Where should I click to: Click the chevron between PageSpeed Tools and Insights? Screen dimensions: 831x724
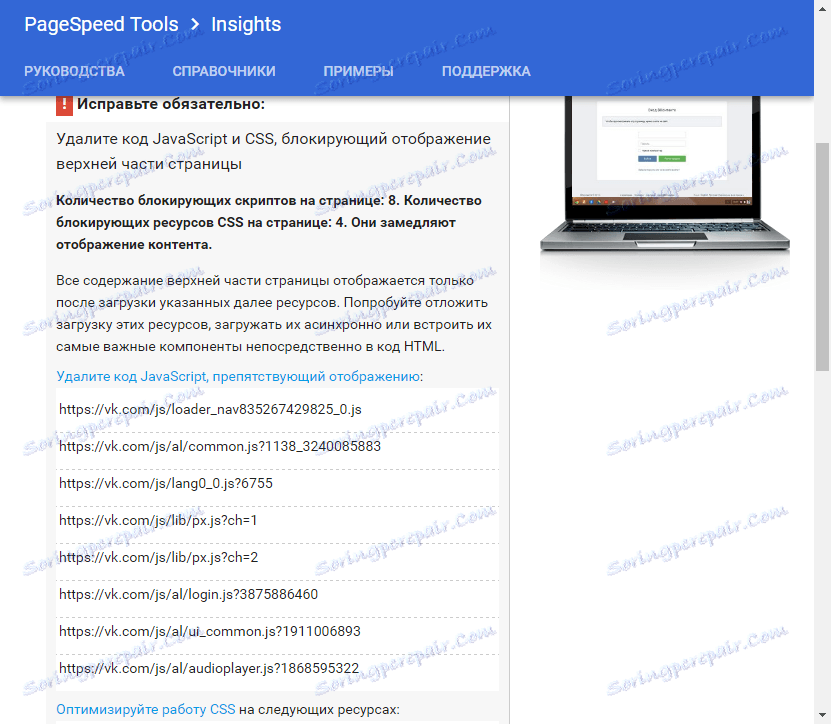[195, 24]
